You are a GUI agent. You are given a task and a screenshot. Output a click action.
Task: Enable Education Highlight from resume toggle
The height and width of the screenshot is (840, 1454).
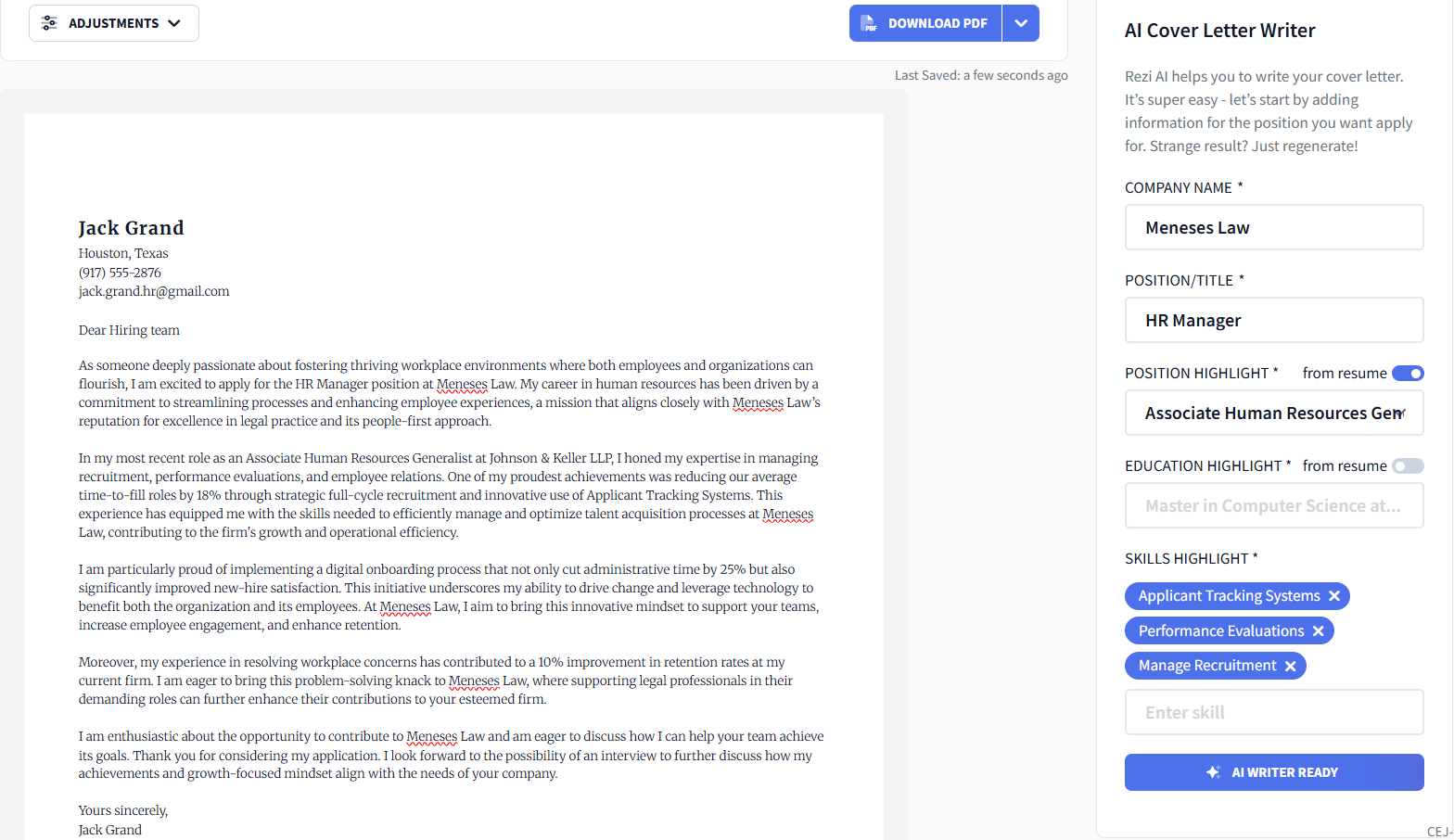point(1408,466)
